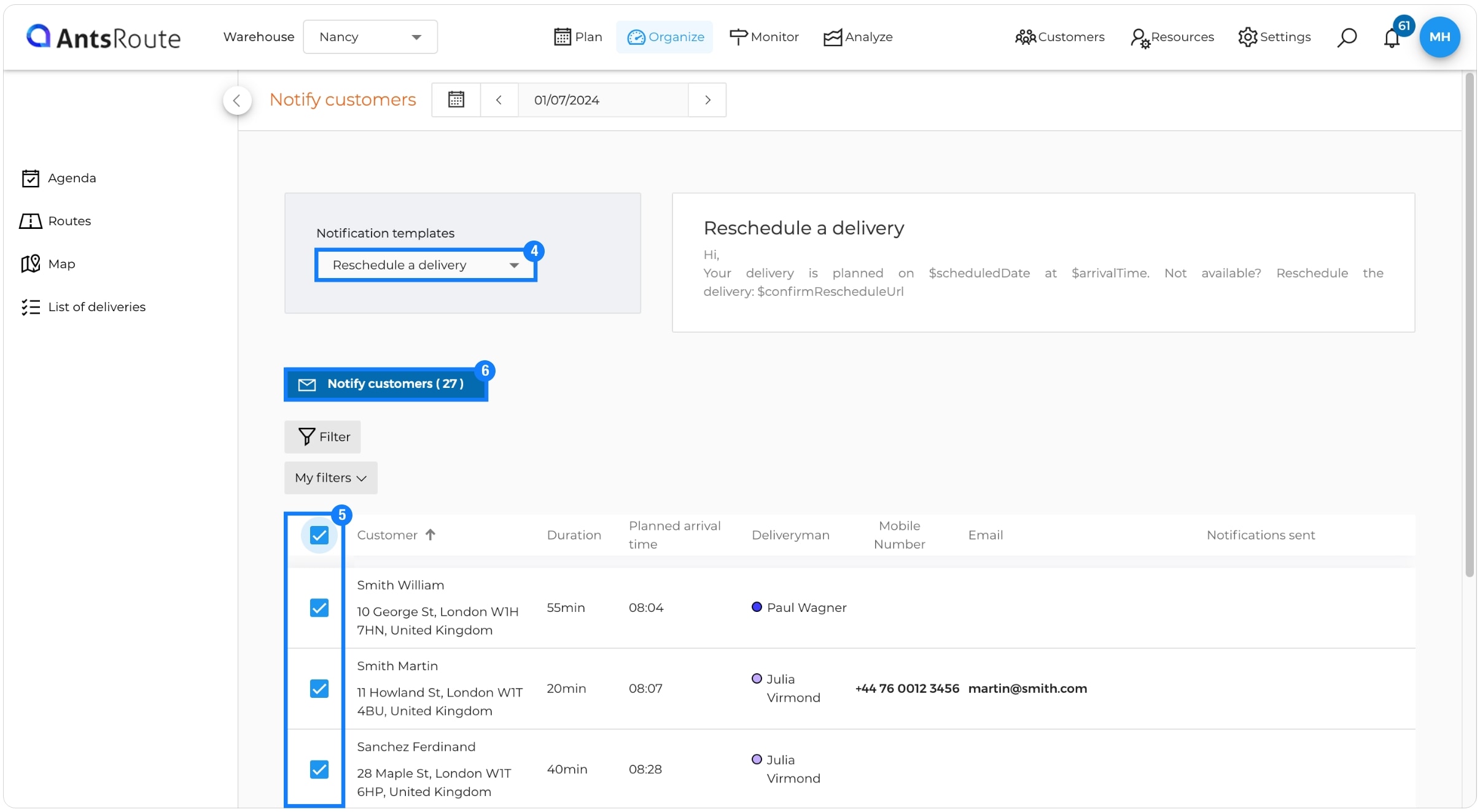
Task: Toggle the select-all customers checkbox
Action: point(319,535)
